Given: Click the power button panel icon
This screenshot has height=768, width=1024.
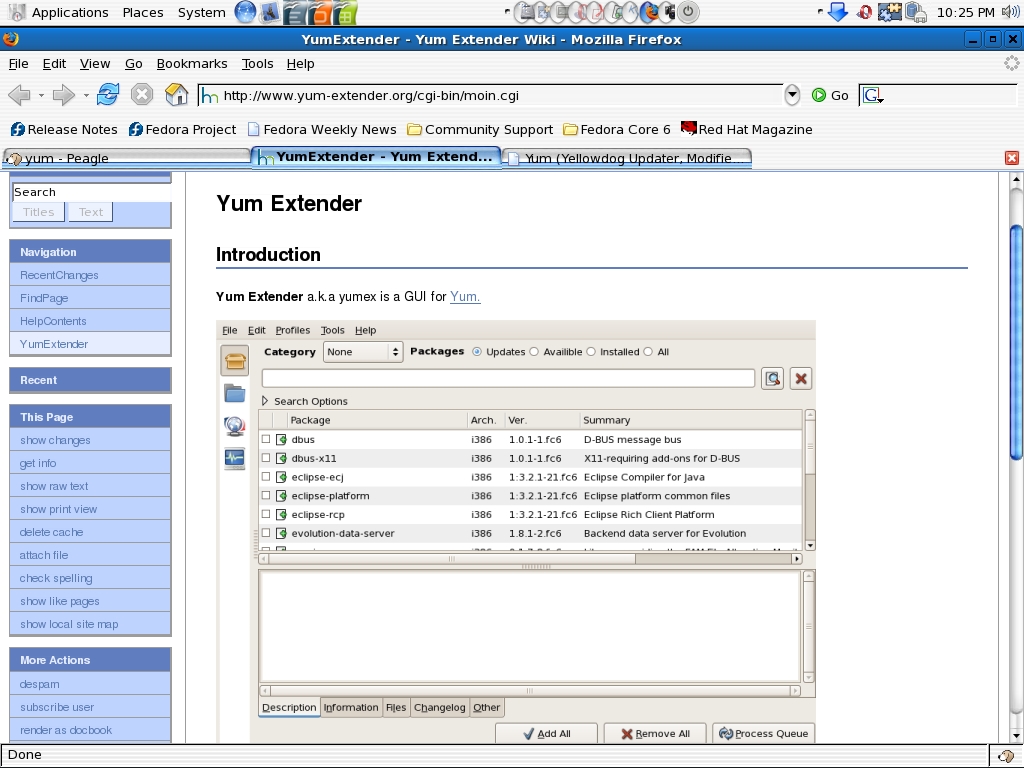Looking at the screenshot, I should pos(688,12).
